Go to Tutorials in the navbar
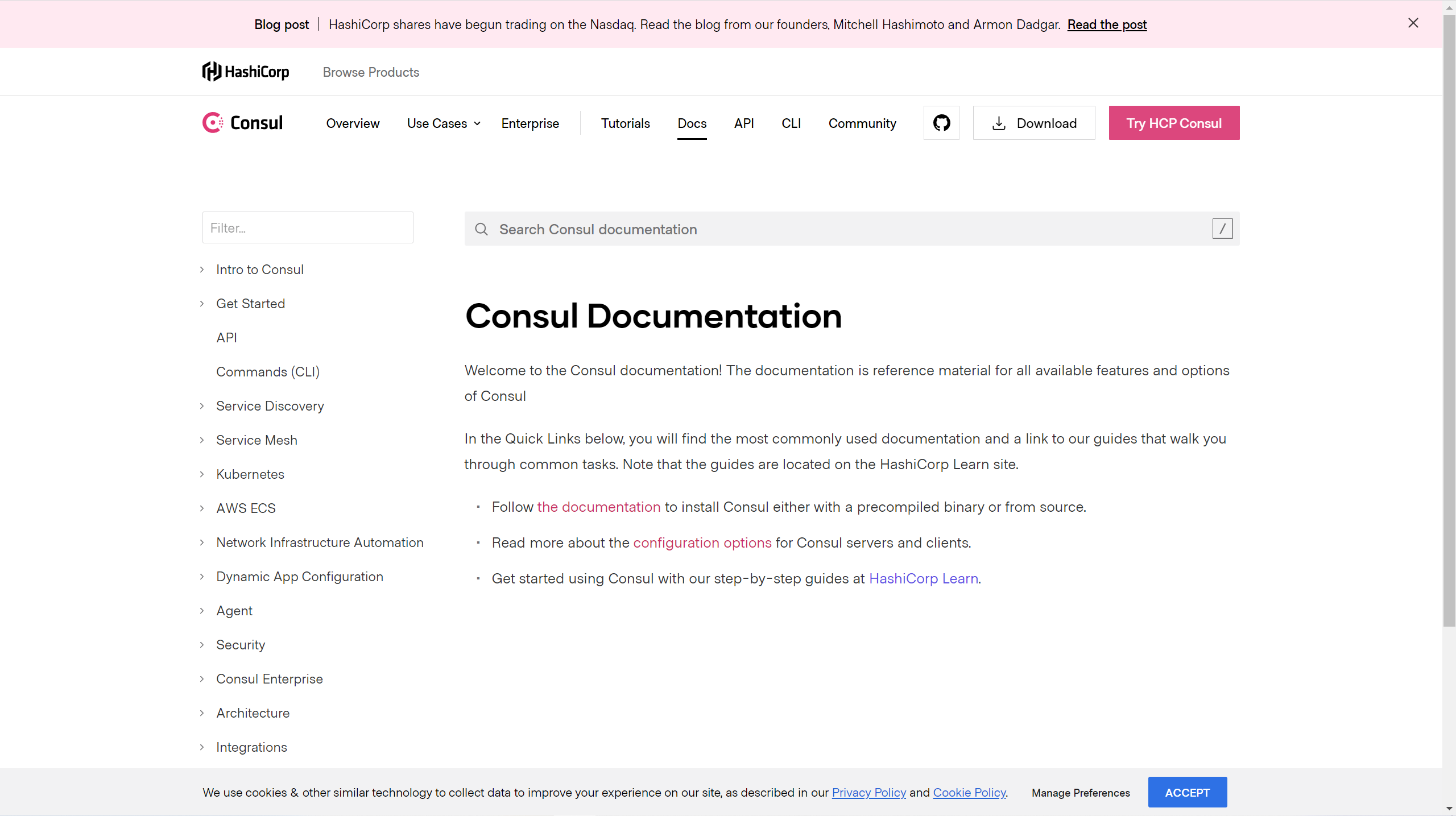 coord(625,123)
